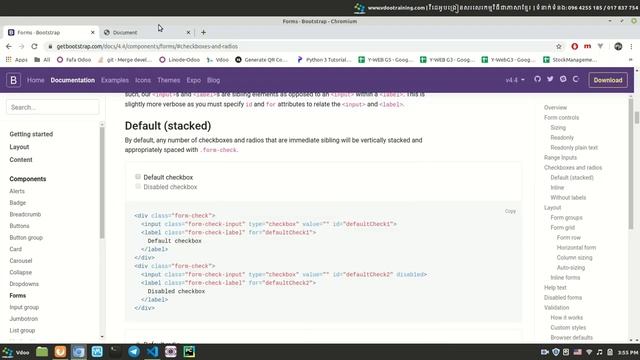
Task: Open Expo in the Bootstrap navbar
Action: [193, 80]
